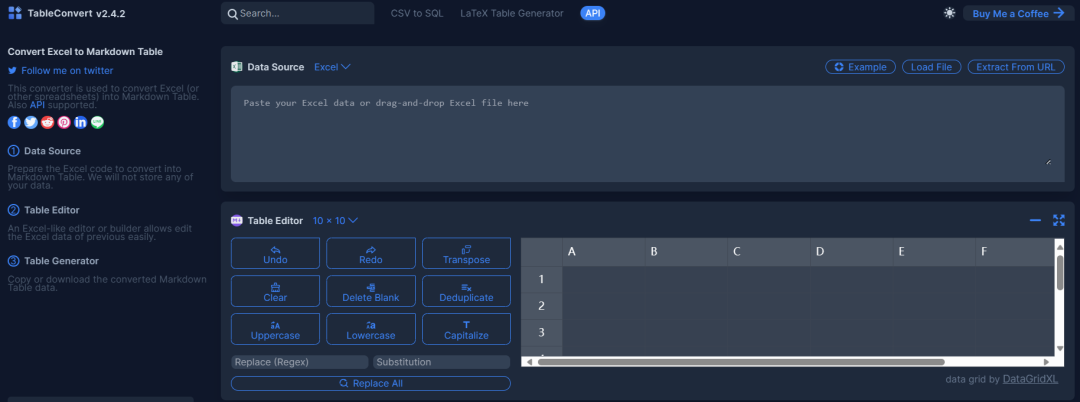This screenshot has height=402, width=1080.
Task: Select column B header
Action: tap(687, 252)
